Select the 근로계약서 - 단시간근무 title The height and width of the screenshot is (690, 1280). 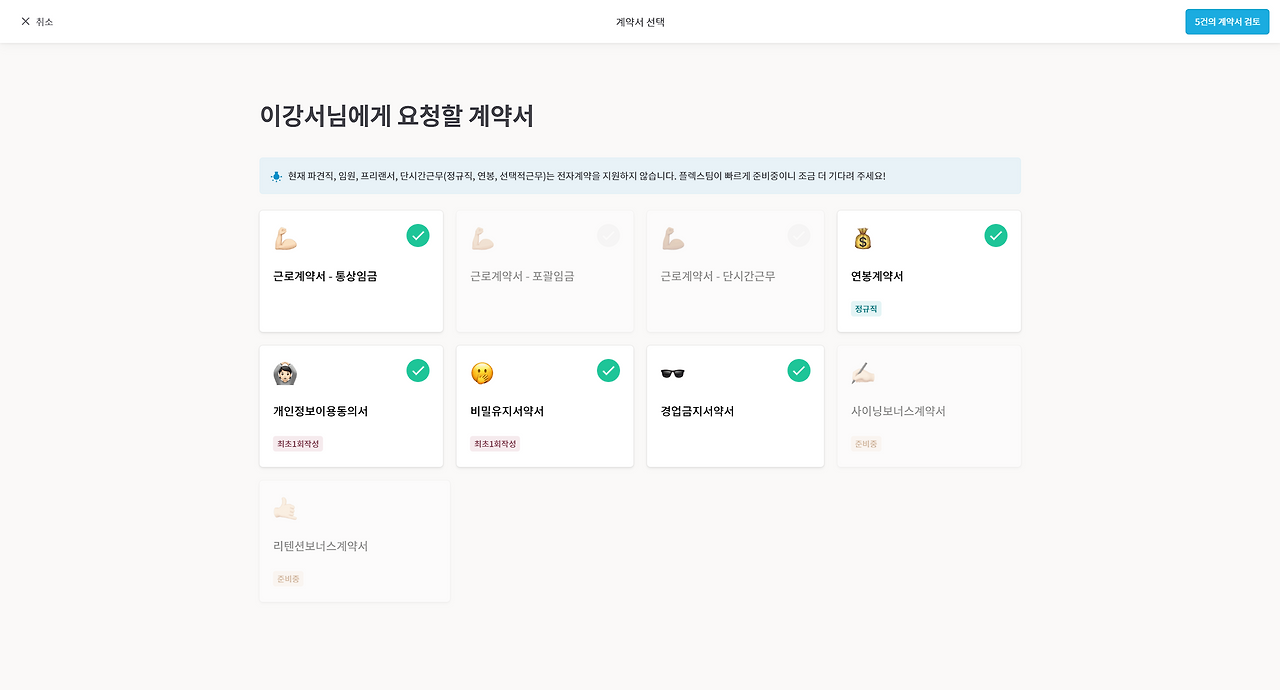718,276
